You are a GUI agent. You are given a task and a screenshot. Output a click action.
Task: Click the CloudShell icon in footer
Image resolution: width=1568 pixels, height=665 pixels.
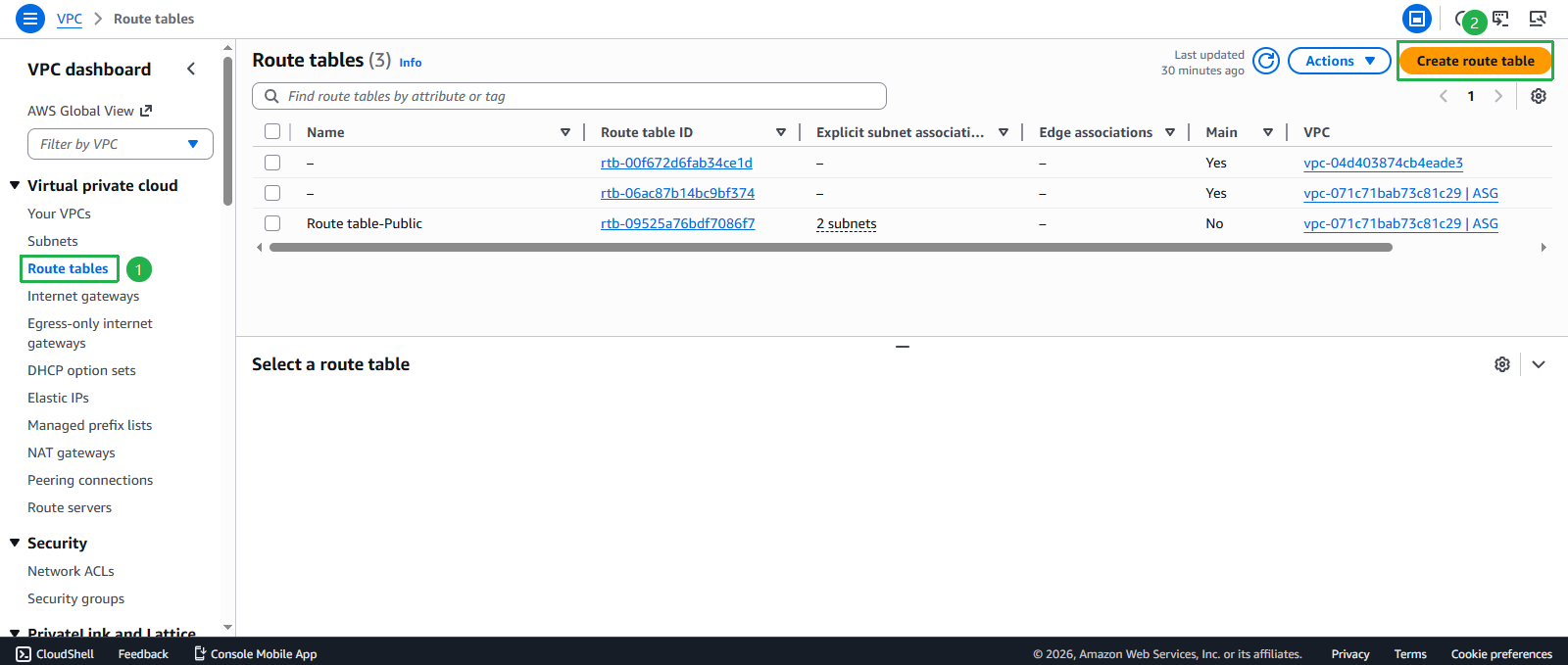(24, 654)
